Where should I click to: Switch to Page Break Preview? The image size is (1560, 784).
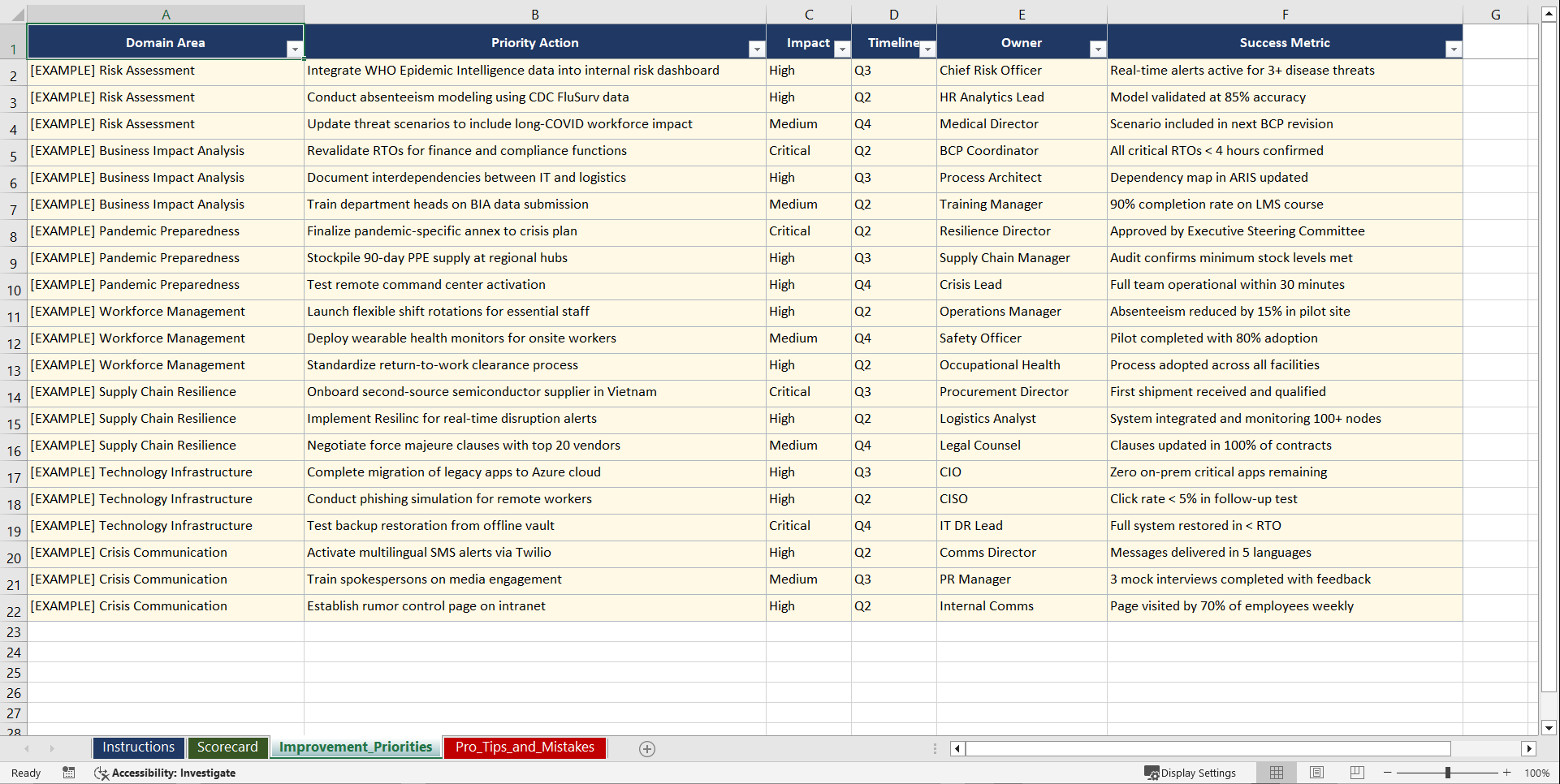point(1356,773)
